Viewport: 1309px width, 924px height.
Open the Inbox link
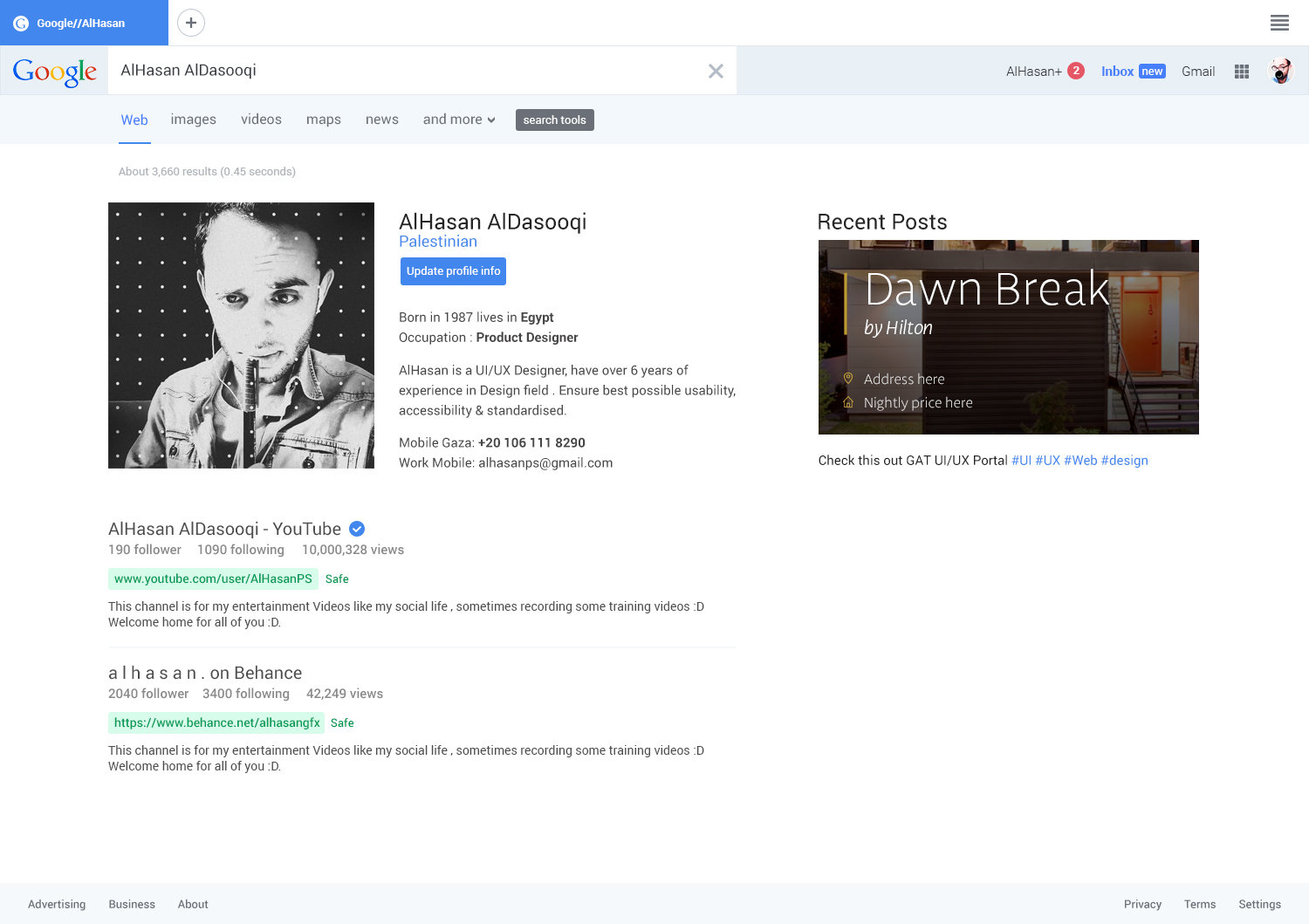point(1117,72)
